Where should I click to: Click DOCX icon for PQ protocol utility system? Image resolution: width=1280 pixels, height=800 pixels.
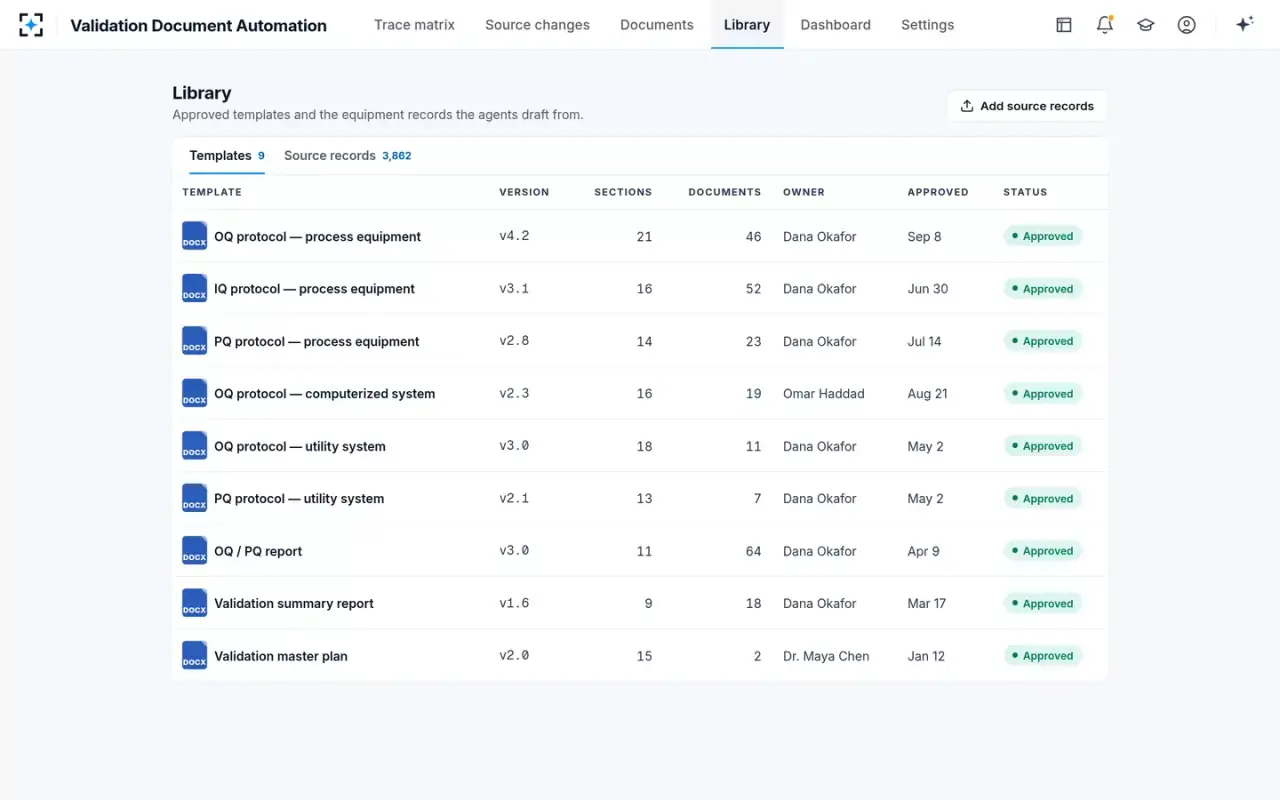pyautogui.click(x=194, y=498)
